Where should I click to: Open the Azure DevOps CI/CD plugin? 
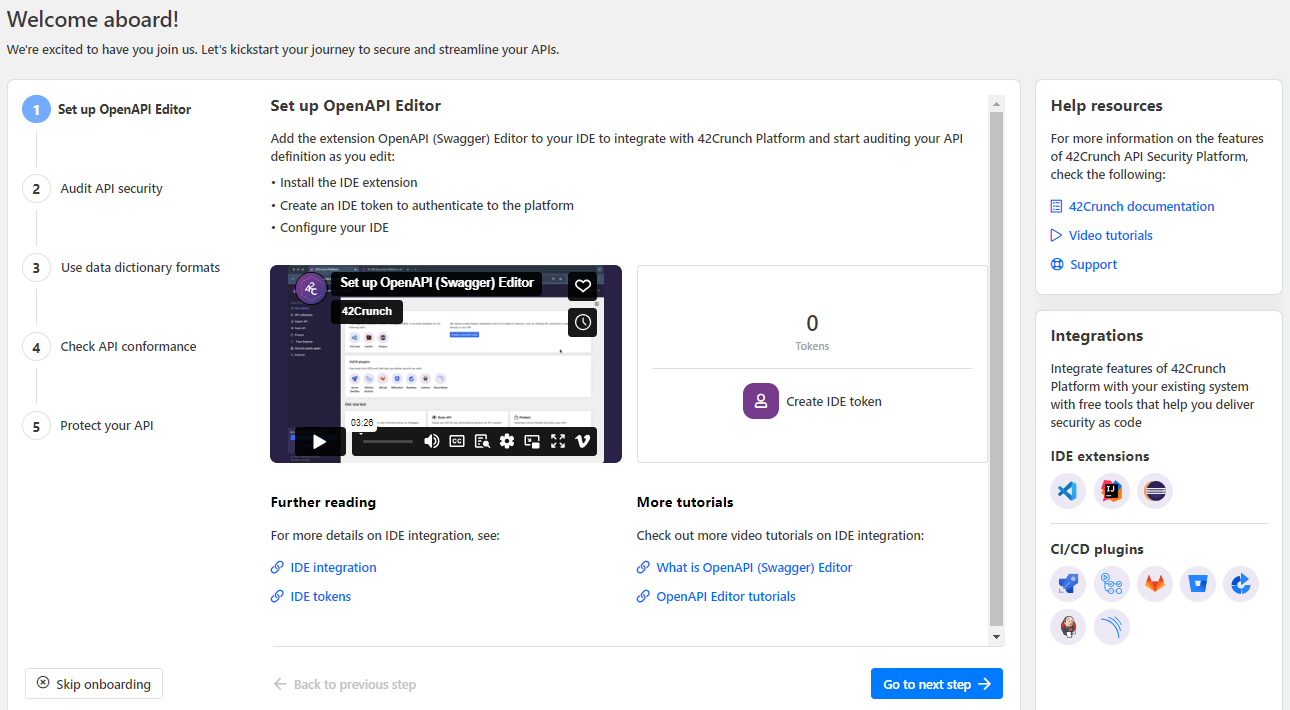tap(1068, 584)
